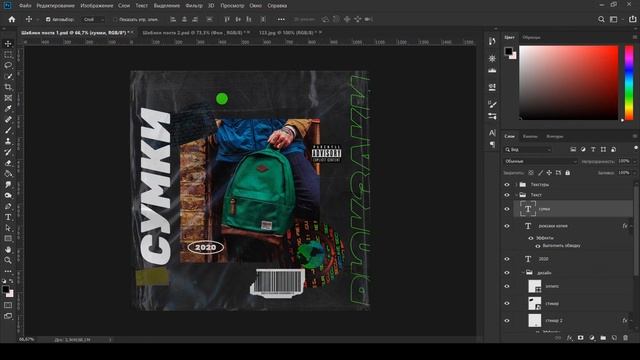Switch to the Каналы tab

(530, 136)
